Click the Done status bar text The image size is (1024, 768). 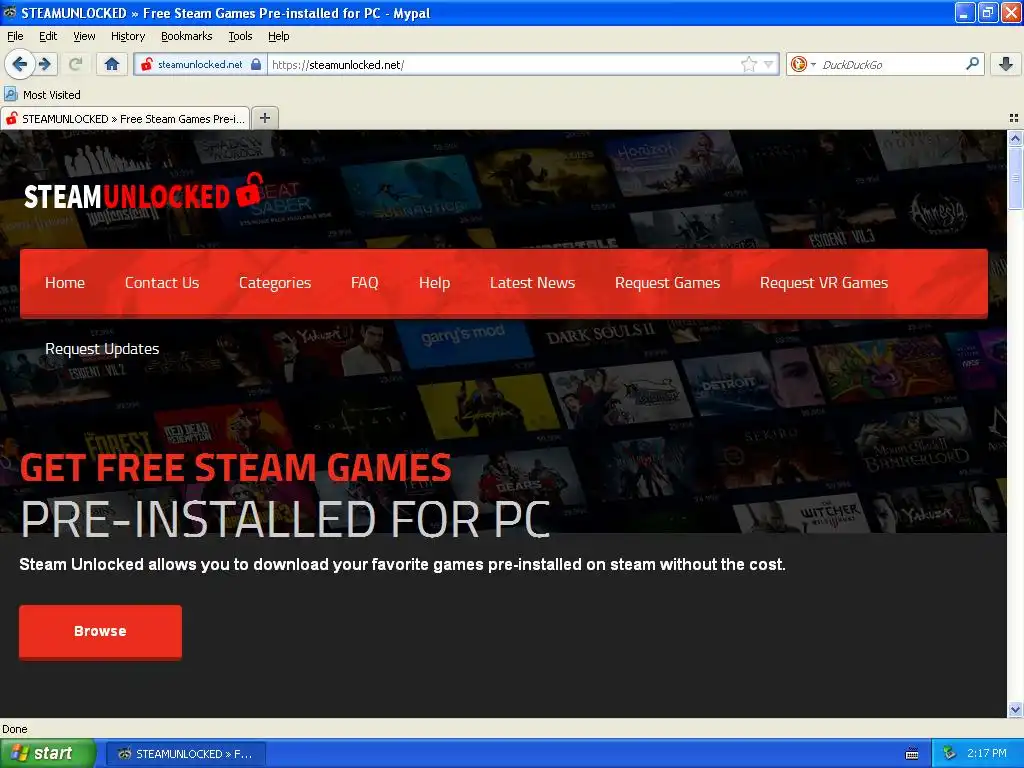pyautogui.click(x=14, y=729)
